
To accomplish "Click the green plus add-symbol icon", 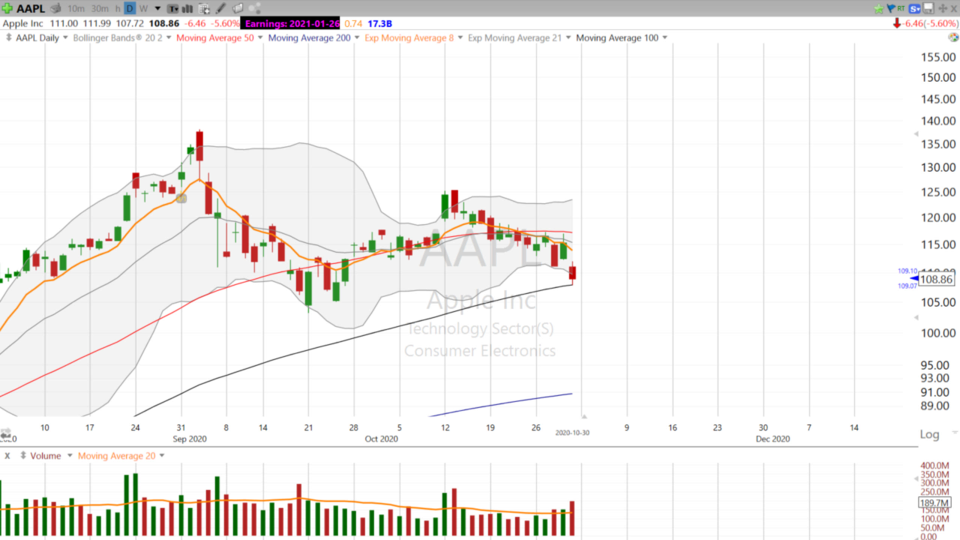I will [x=7, y=9].
